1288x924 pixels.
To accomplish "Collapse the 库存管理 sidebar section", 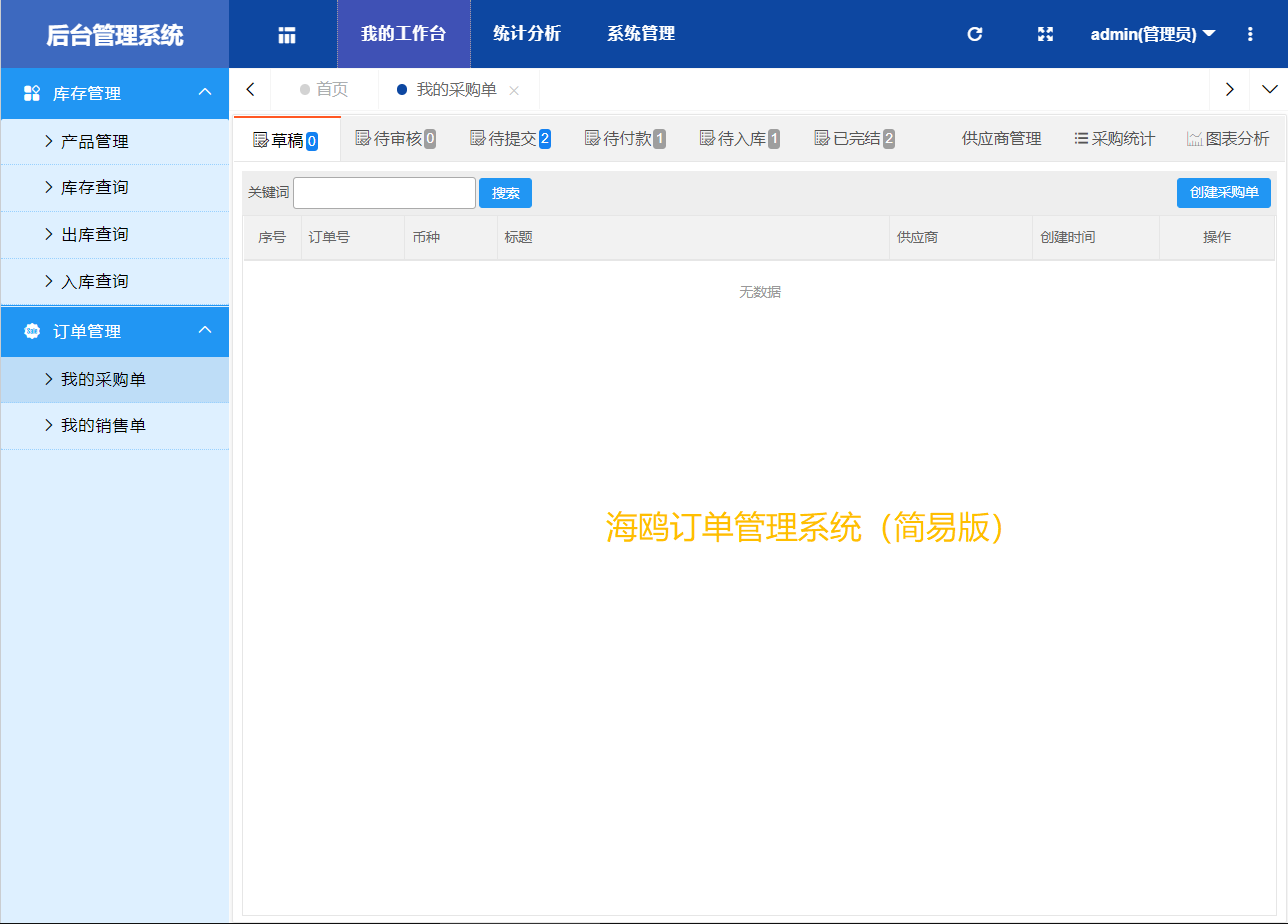I will 205,92.
